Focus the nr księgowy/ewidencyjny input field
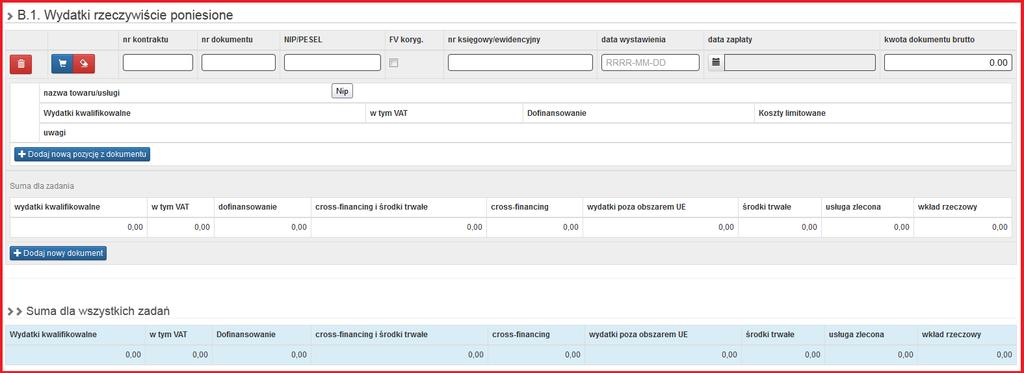This screenshot has height=373, width=1024. point(520,63)
